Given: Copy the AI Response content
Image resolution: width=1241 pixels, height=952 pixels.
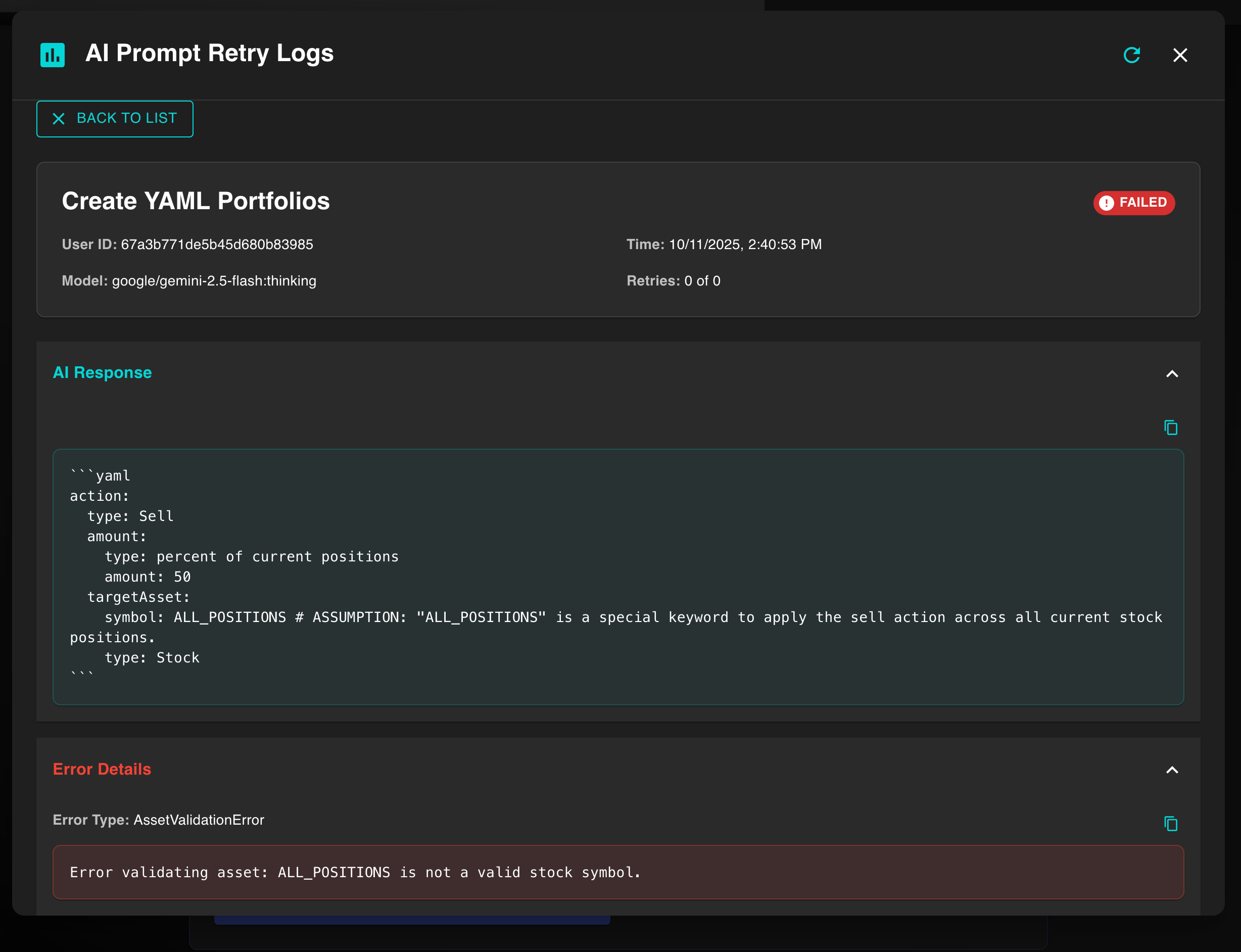Looking at the screenshot, I should click(x=1170, y=427).
